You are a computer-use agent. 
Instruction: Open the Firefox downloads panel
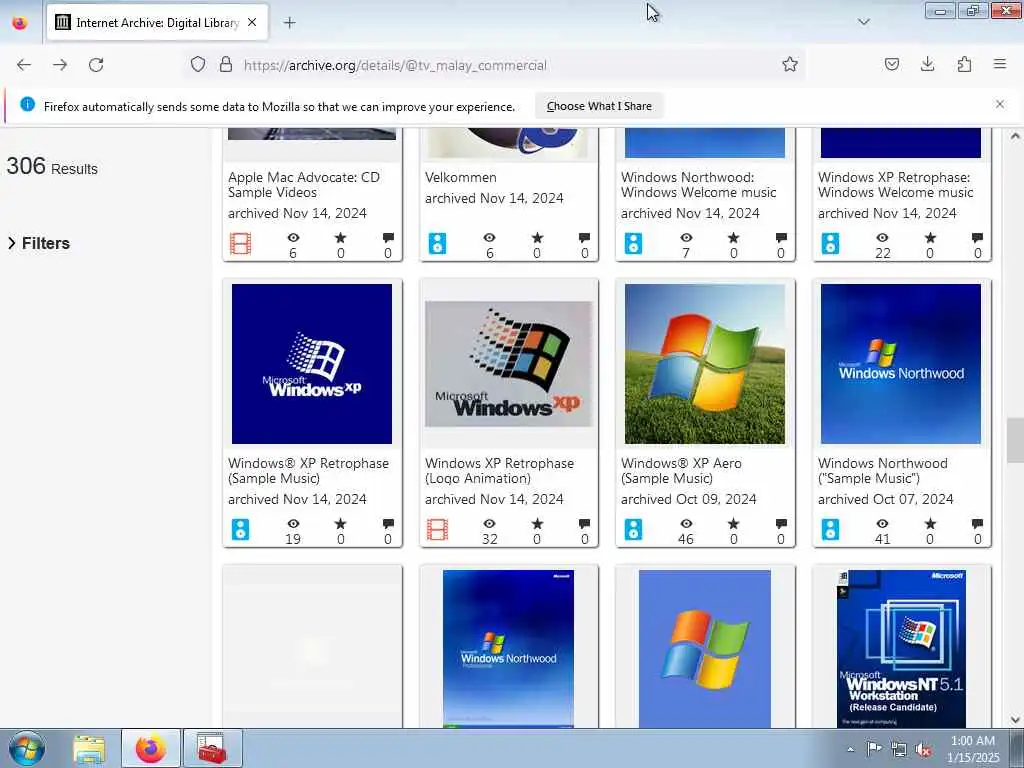927,64
